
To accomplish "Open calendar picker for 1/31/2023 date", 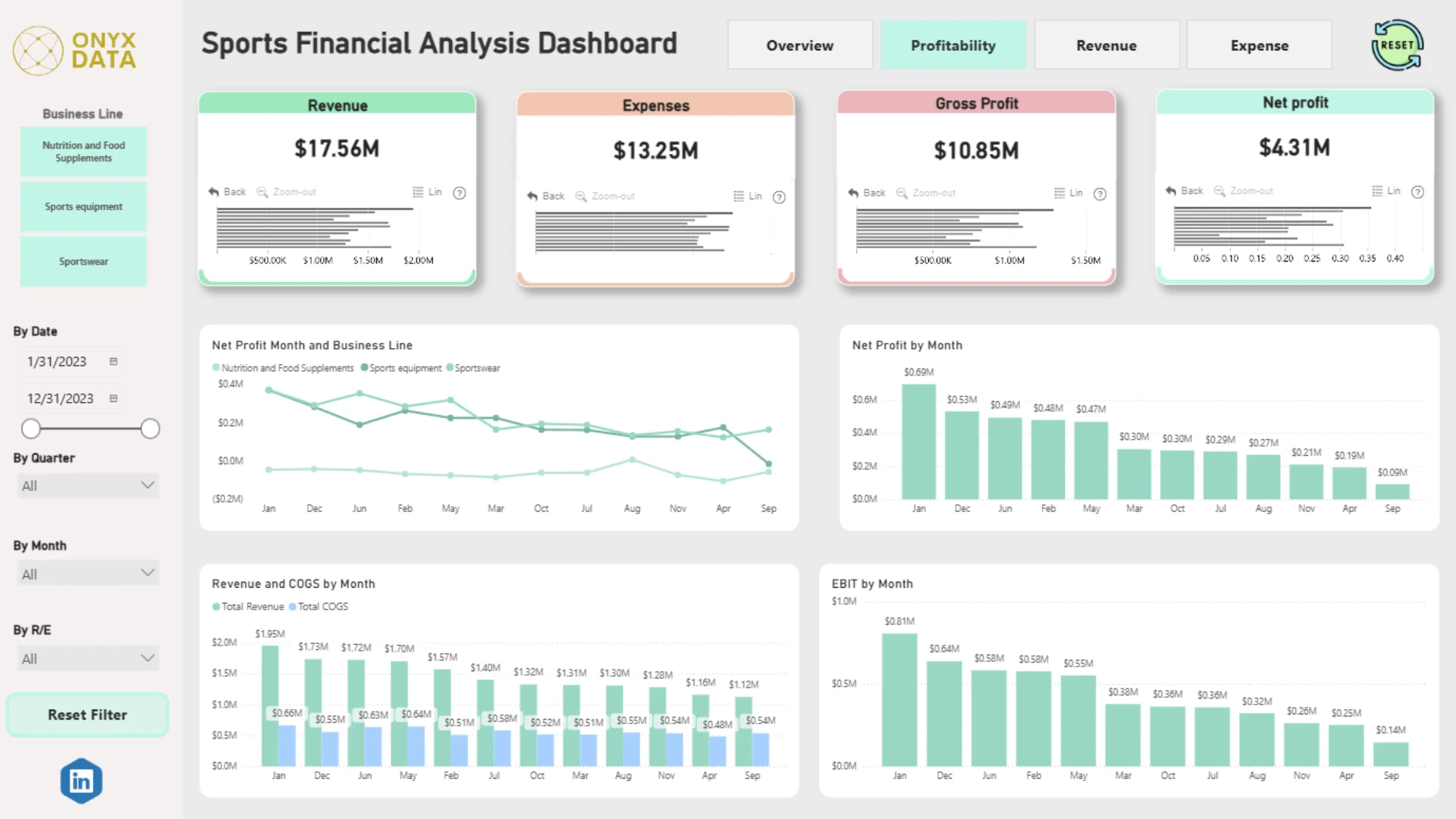I will pyautogui.click(x=114, y=362).
